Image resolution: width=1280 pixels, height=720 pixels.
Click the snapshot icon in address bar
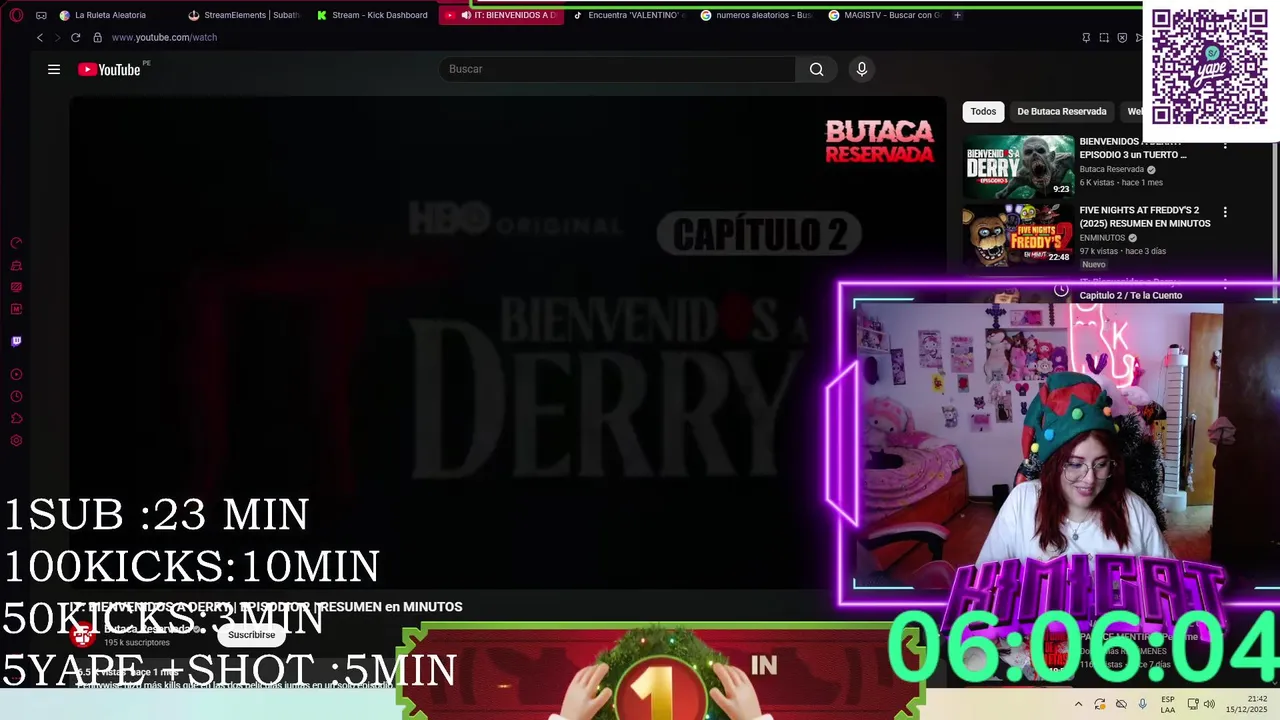click(x=1104, y=38)
